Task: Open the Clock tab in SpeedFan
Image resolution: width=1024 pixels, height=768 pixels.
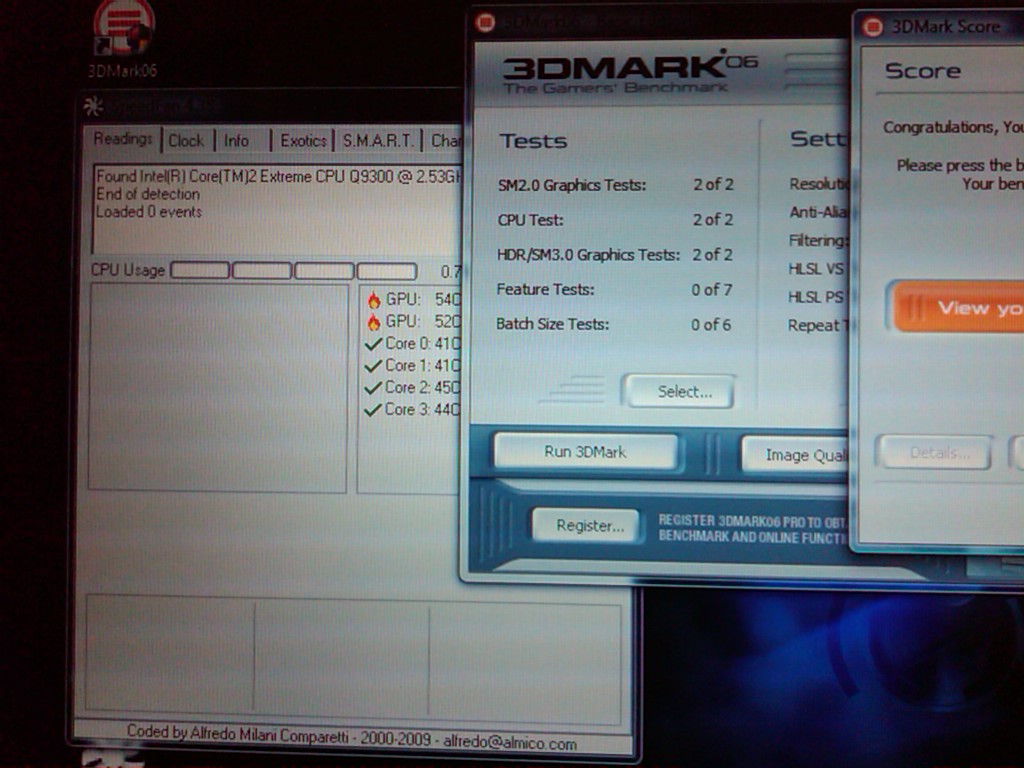Action: pyautogui.click(x=187, y=140)
